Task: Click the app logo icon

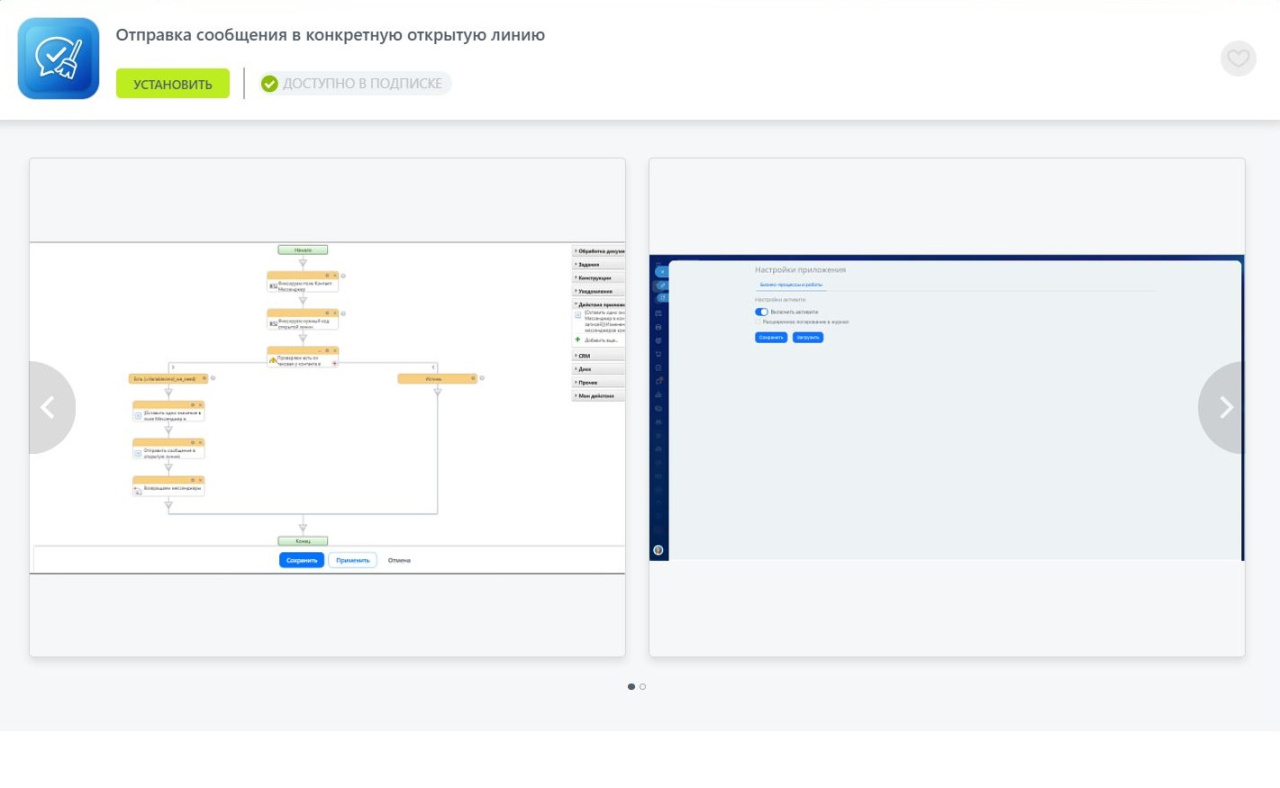Action: coord(58,58)
